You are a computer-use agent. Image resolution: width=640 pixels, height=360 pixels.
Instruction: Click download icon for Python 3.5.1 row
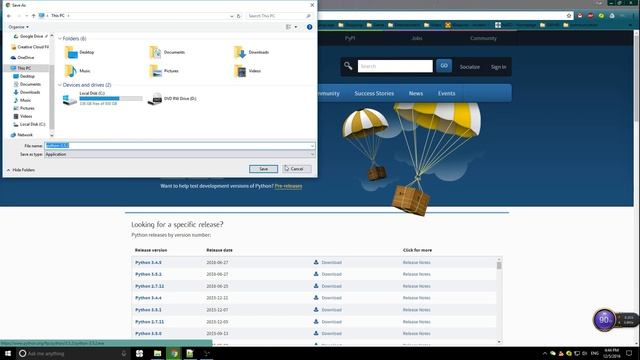coord(316,309)
